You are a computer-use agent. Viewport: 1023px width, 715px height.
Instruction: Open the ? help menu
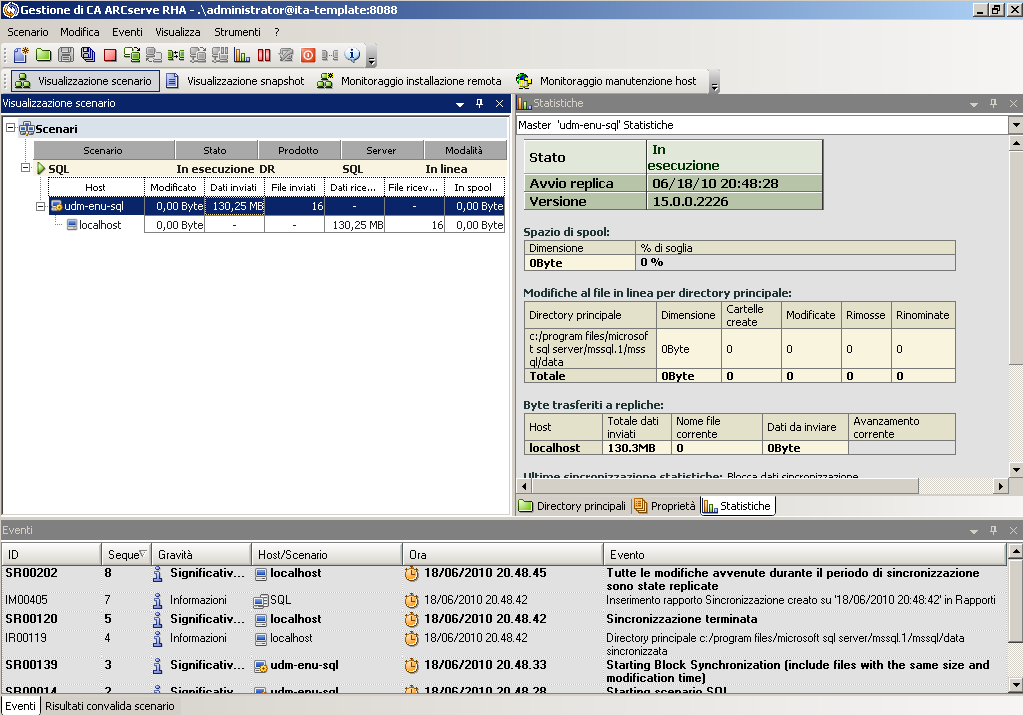pyautogui.click(x=277, y=32)
